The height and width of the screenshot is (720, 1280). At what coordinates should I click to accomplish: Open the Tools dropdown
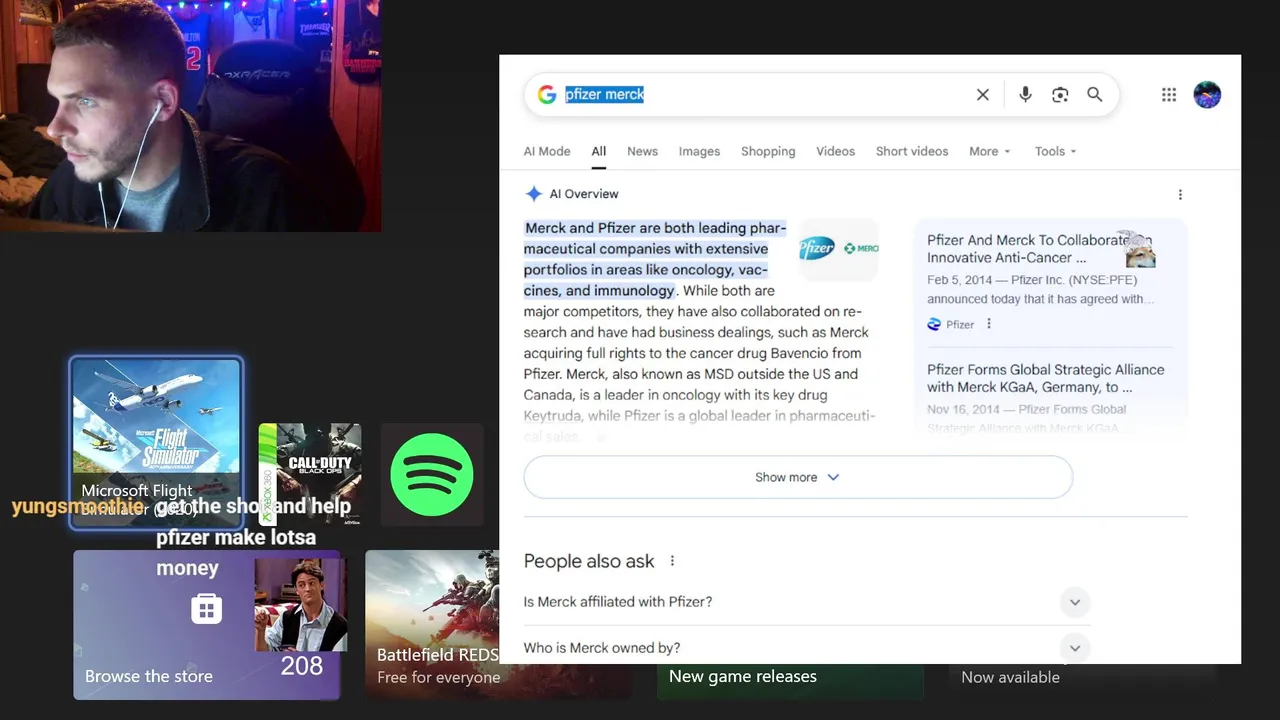[x=1056, y=151]
